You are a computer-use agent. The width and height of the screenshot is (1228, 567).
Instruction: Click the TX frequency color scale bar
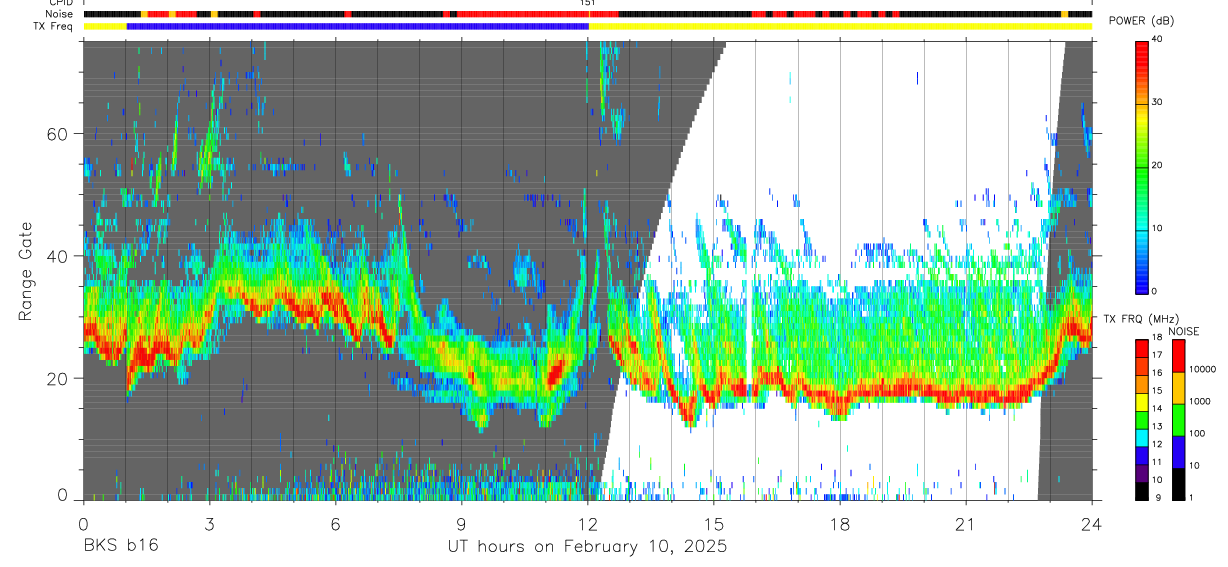[x=1142, y=419]
